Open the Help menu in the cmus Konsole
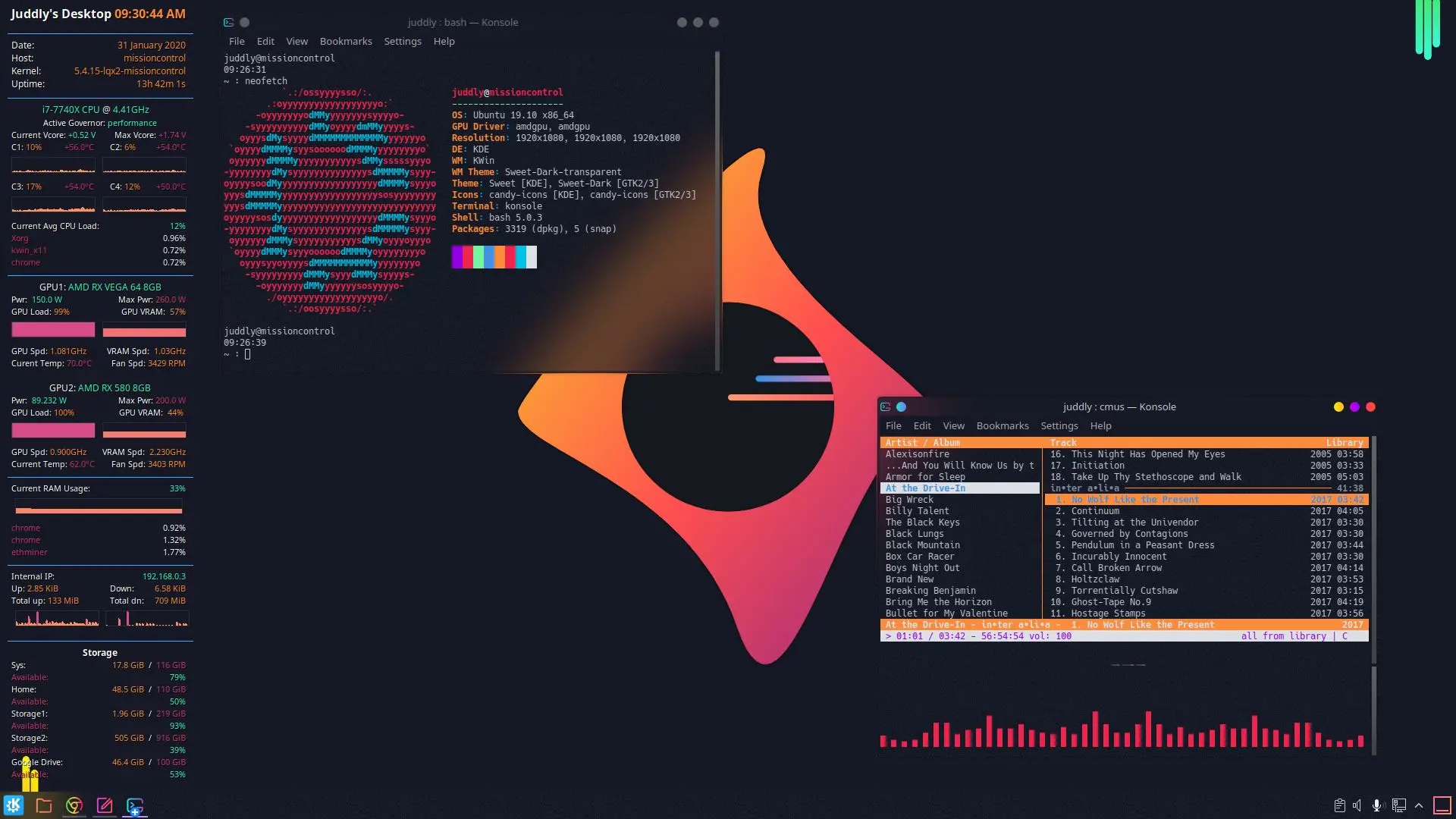1456x819 pixels. [1101, 426]
